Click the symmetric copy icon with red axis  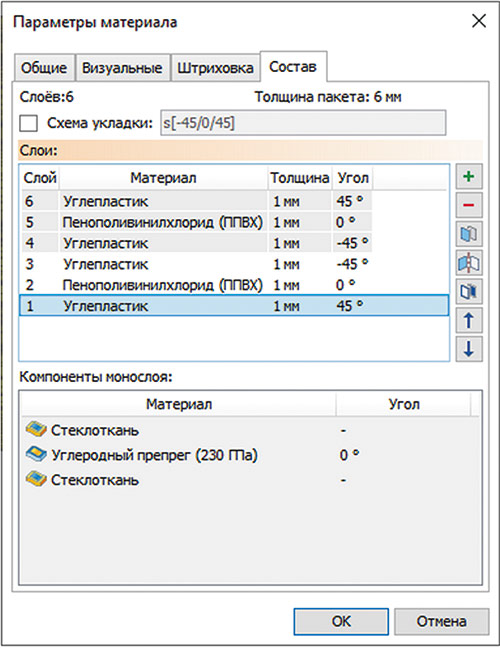pos(469,263)
